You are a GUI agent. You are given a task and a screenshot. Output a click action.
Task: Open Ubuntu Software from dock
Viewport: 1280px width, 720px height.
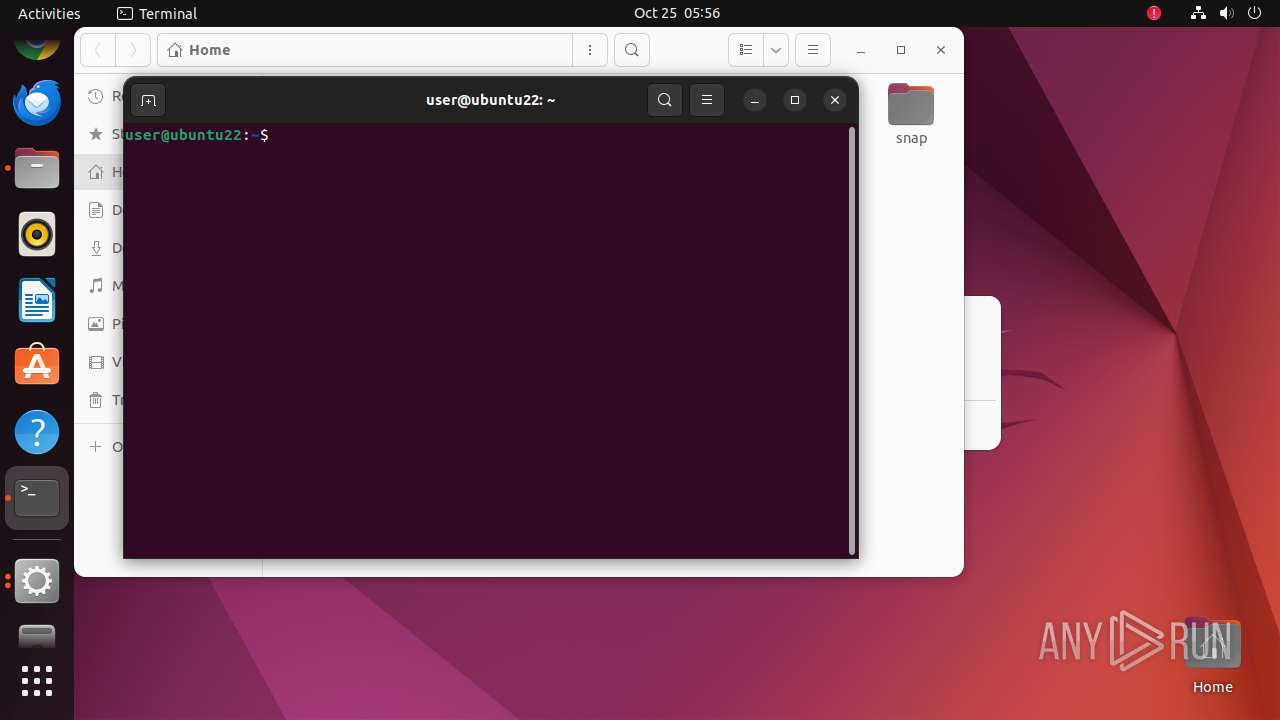(x=37, y=366)
